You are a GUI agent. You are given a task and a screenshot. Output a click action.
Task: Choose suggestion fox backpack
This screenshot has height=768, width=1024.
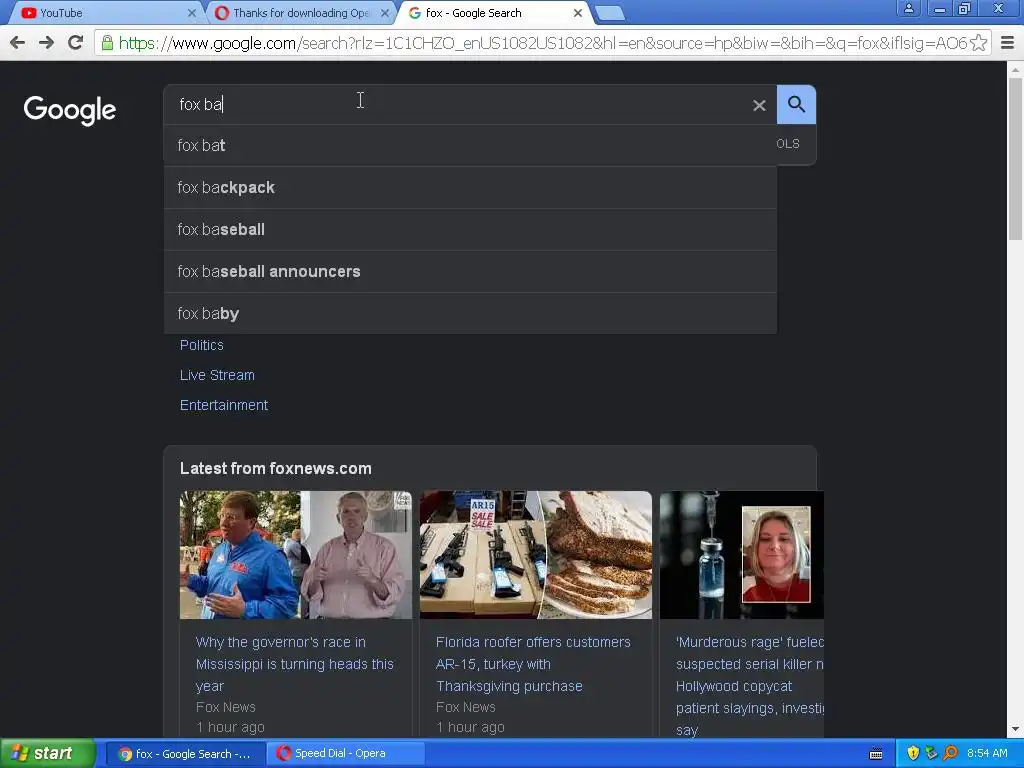[x=470, y=187]
